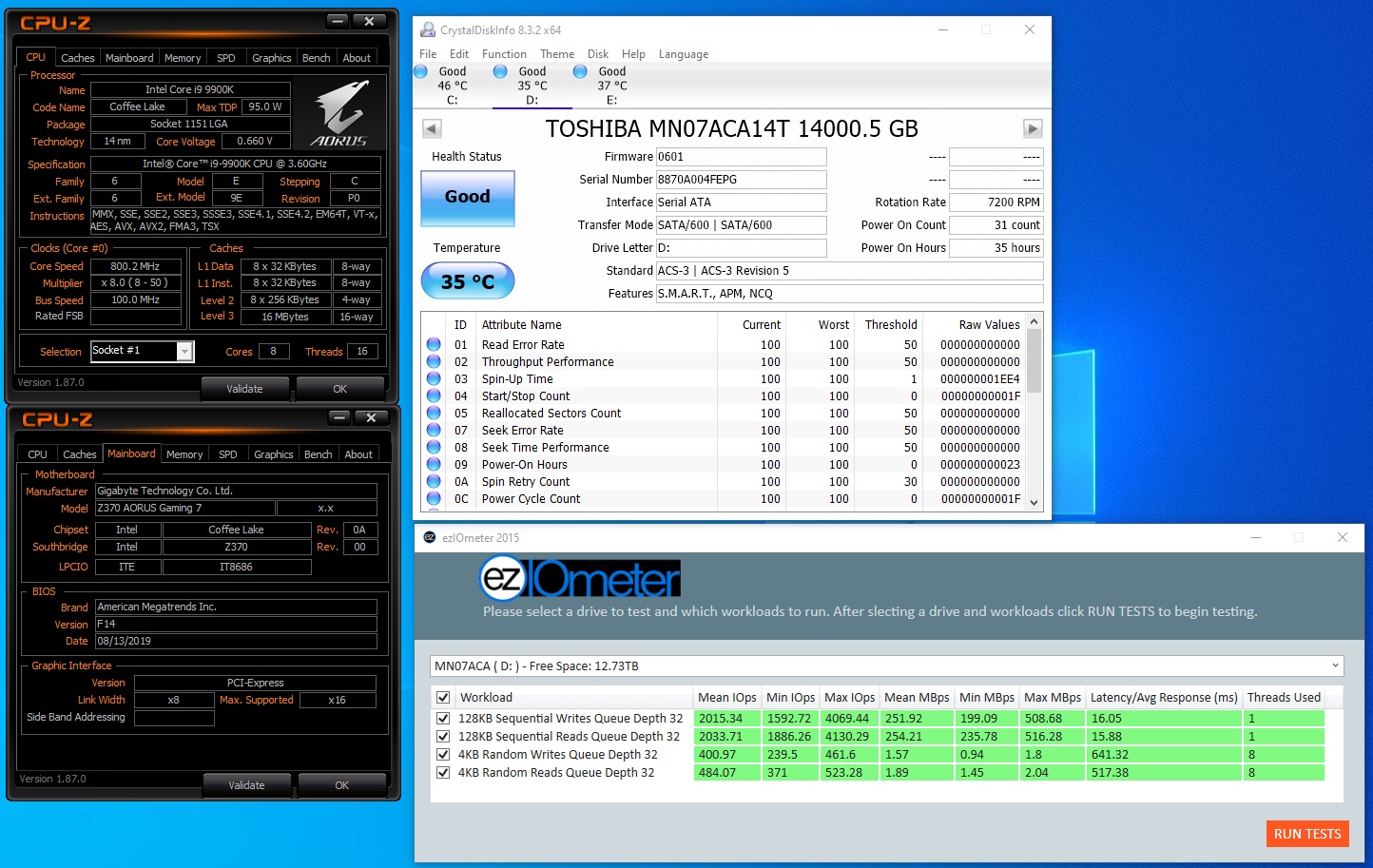Click the Read Error Rate status orb
The image size is (1373, 868).
[x=434, y=345]
